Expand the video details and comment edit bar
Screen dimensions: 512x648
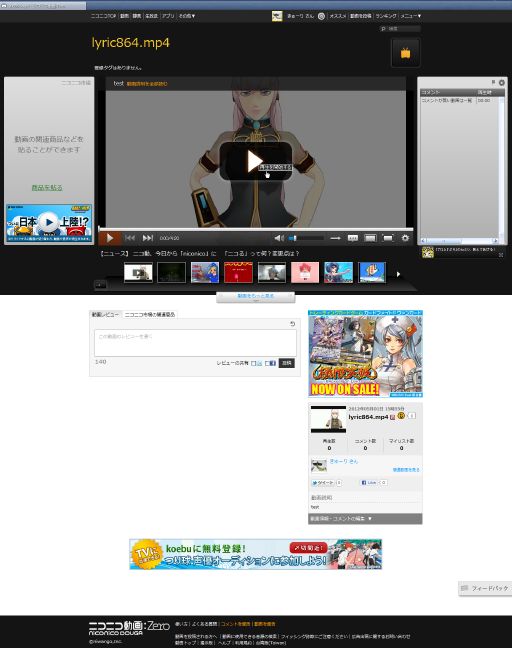tap(365, 519)
